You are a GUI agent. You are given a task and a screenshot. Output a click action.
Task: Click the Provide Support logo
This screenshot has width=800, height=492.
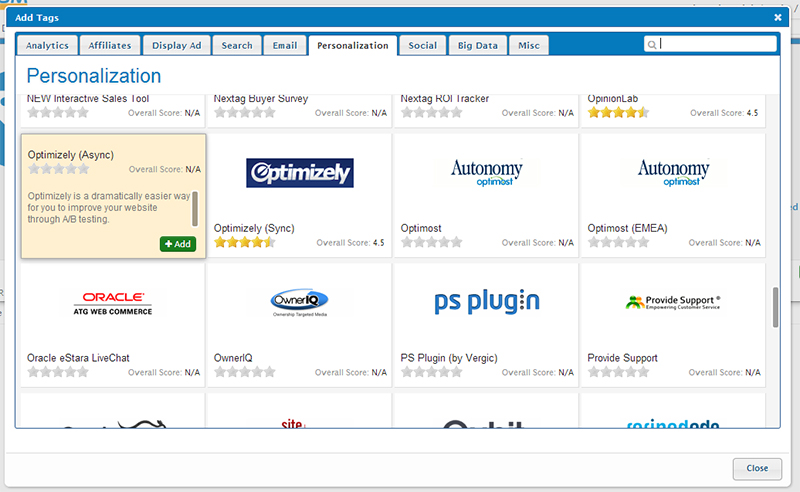[673, 302]
